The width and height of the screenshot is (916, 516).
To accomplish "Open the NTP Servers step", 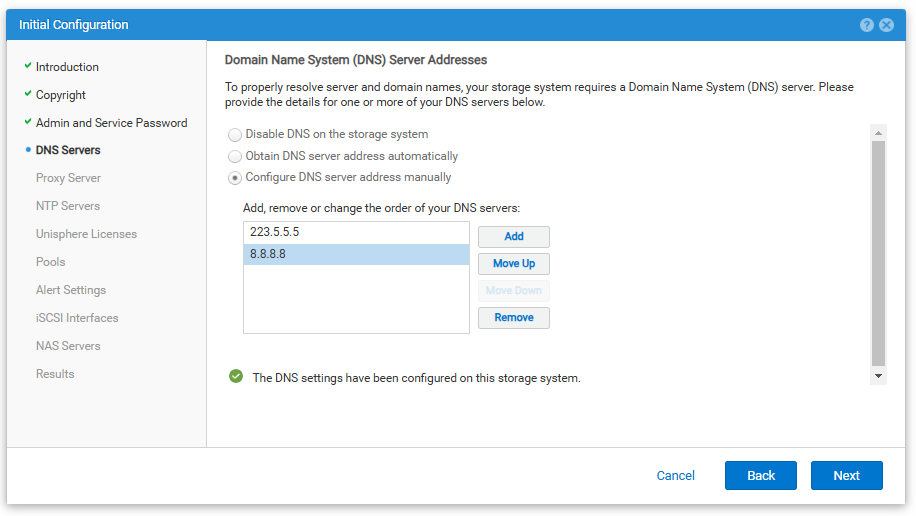I will (68, 206).
